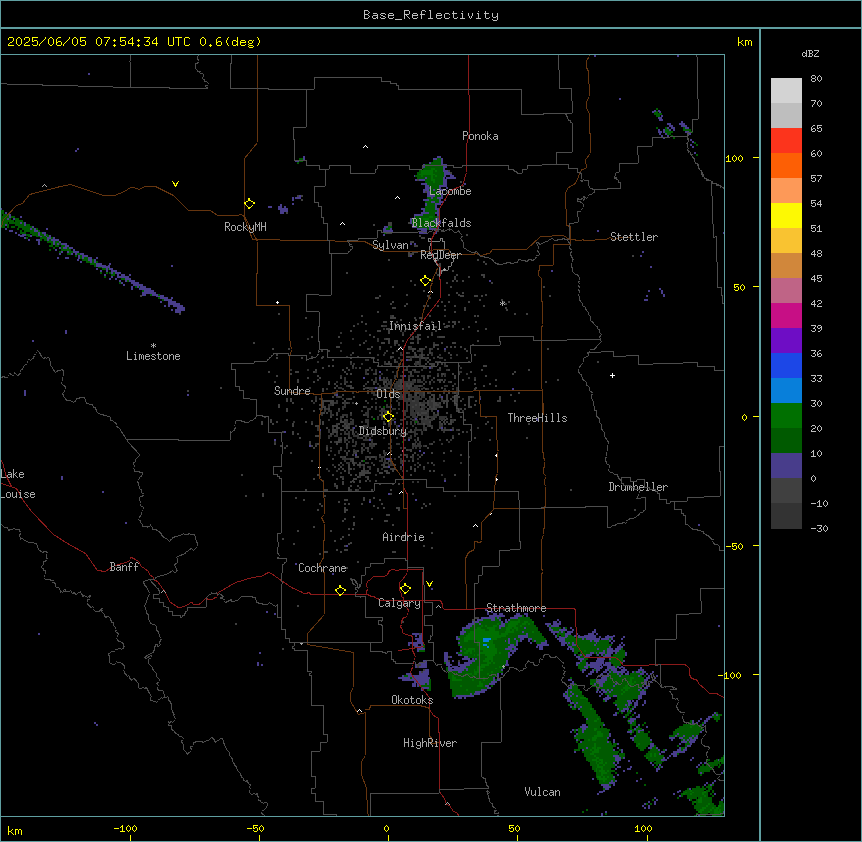Click the Stettler town label
862x842 pixels.
(x=634, y=237)
